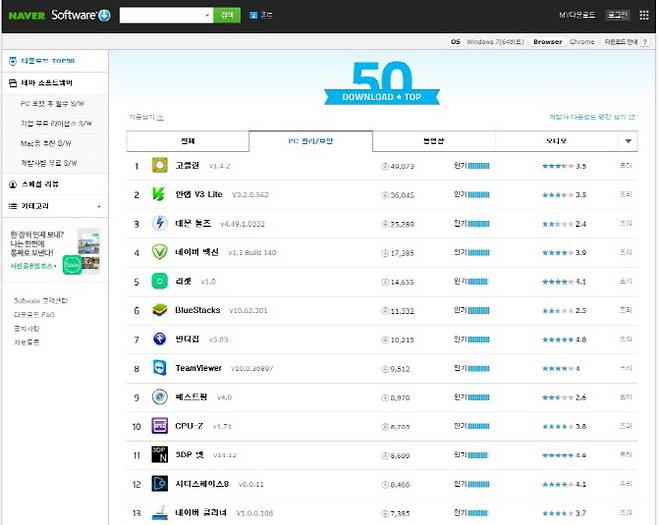The image size is (658, 525).
Task: Open 다운로드 FAQ link
Action: [34, 314]
